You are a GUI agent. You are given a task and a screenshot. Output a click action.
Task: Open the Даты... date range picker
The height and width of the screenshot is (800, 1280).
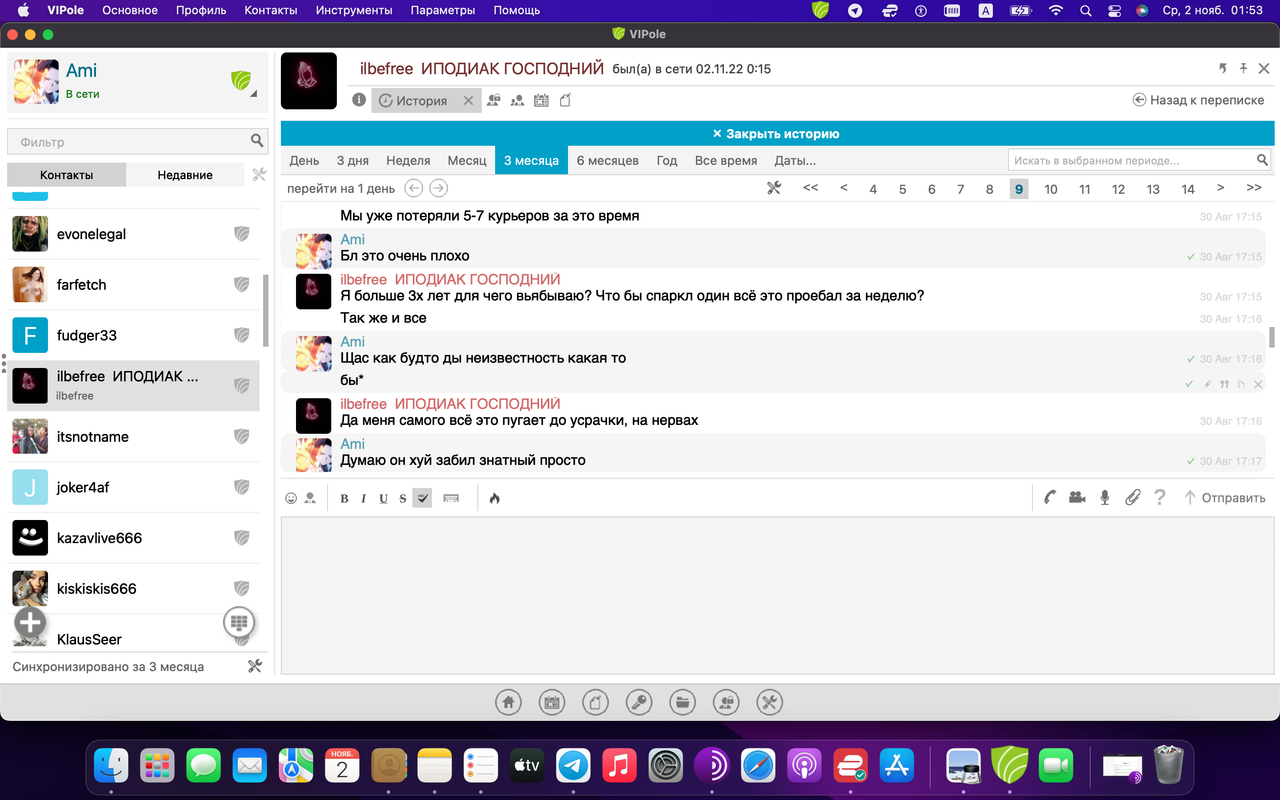pyautogui.click(x=795, y=160)
